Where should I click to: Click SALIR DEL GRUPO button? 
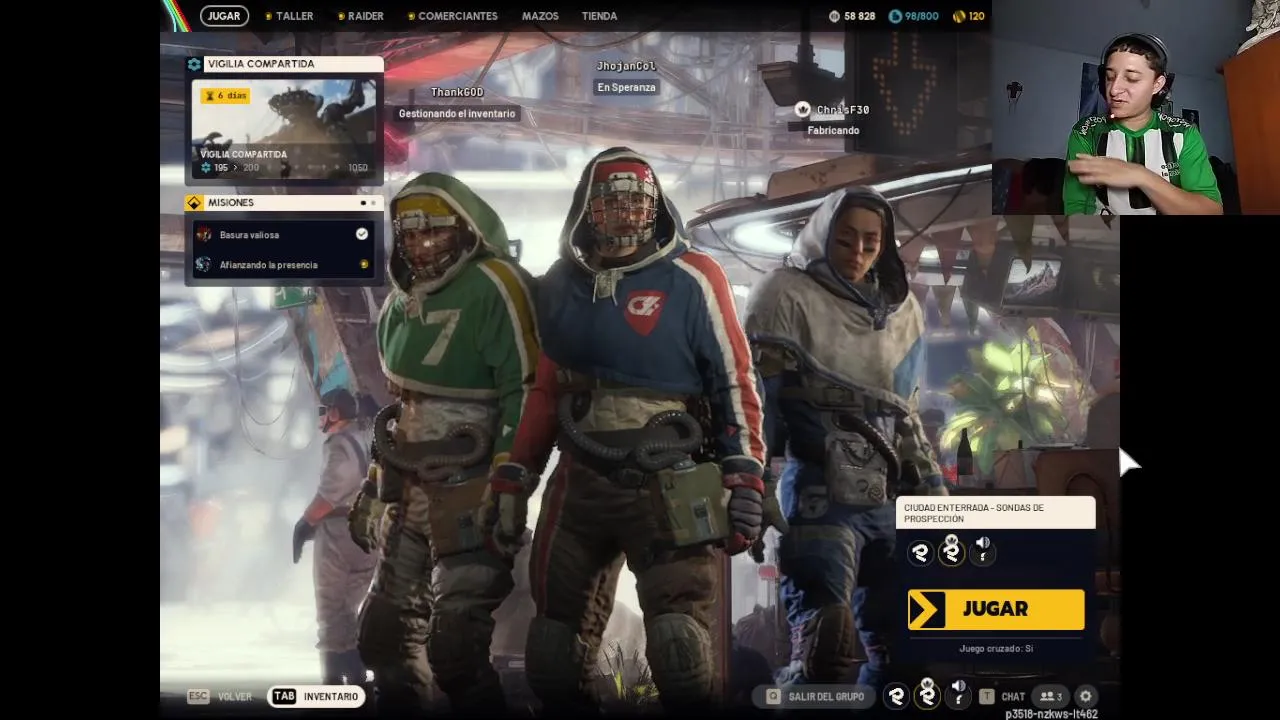point(814,697)
